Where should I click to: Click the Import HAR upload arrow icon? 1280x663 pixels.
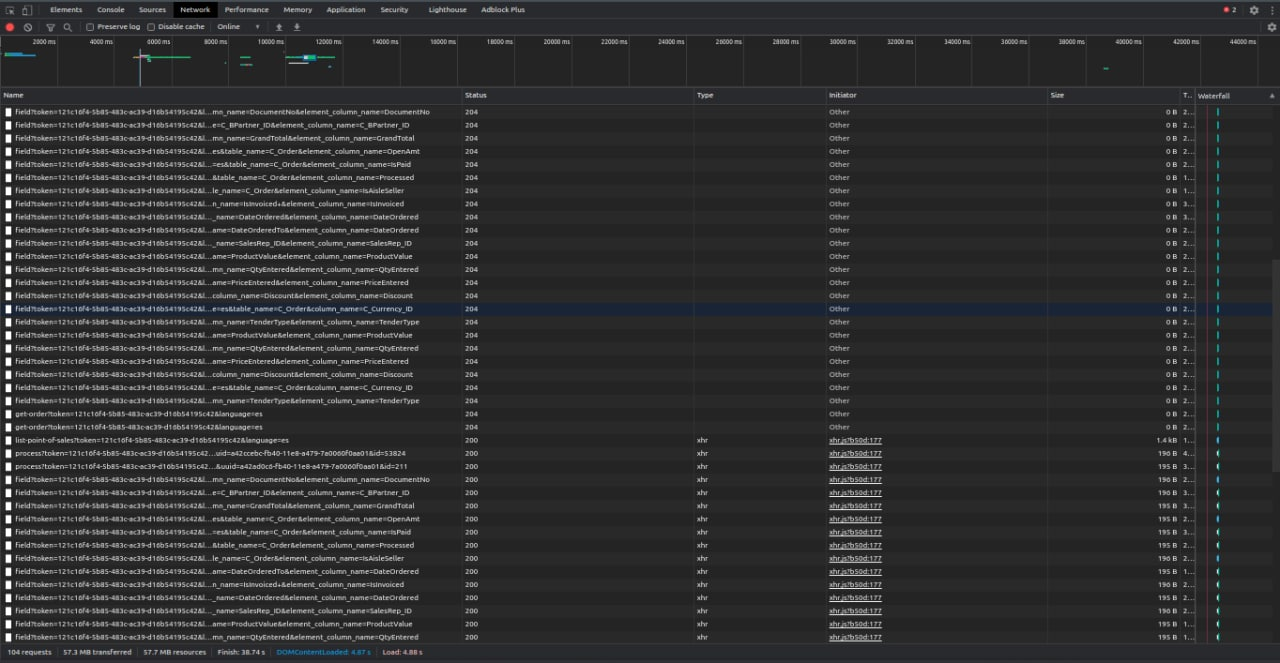(x=279, y=27)
